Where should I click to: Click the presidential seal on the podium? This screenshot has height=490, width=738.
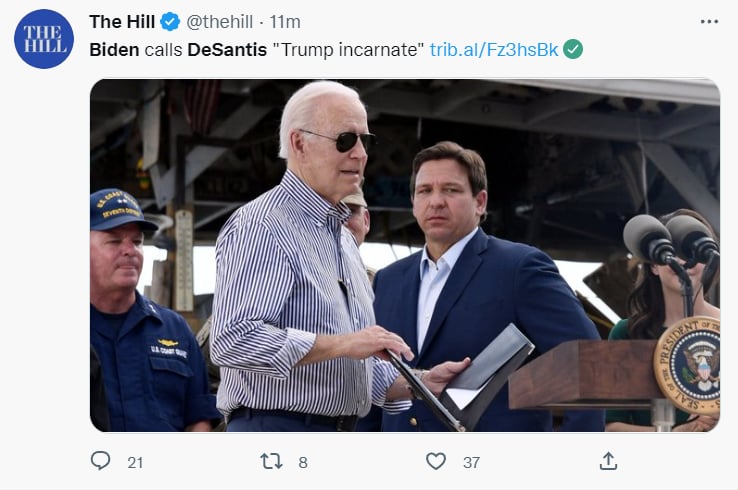(687, 365)
